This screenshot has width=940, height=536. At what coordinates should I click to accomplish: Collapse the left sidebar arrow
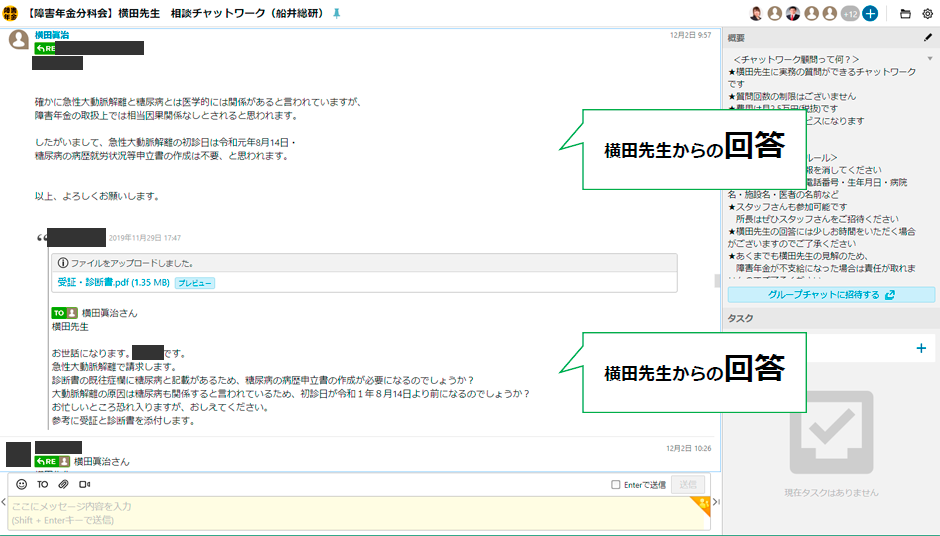pyautogui.click(x=3, y=502)
